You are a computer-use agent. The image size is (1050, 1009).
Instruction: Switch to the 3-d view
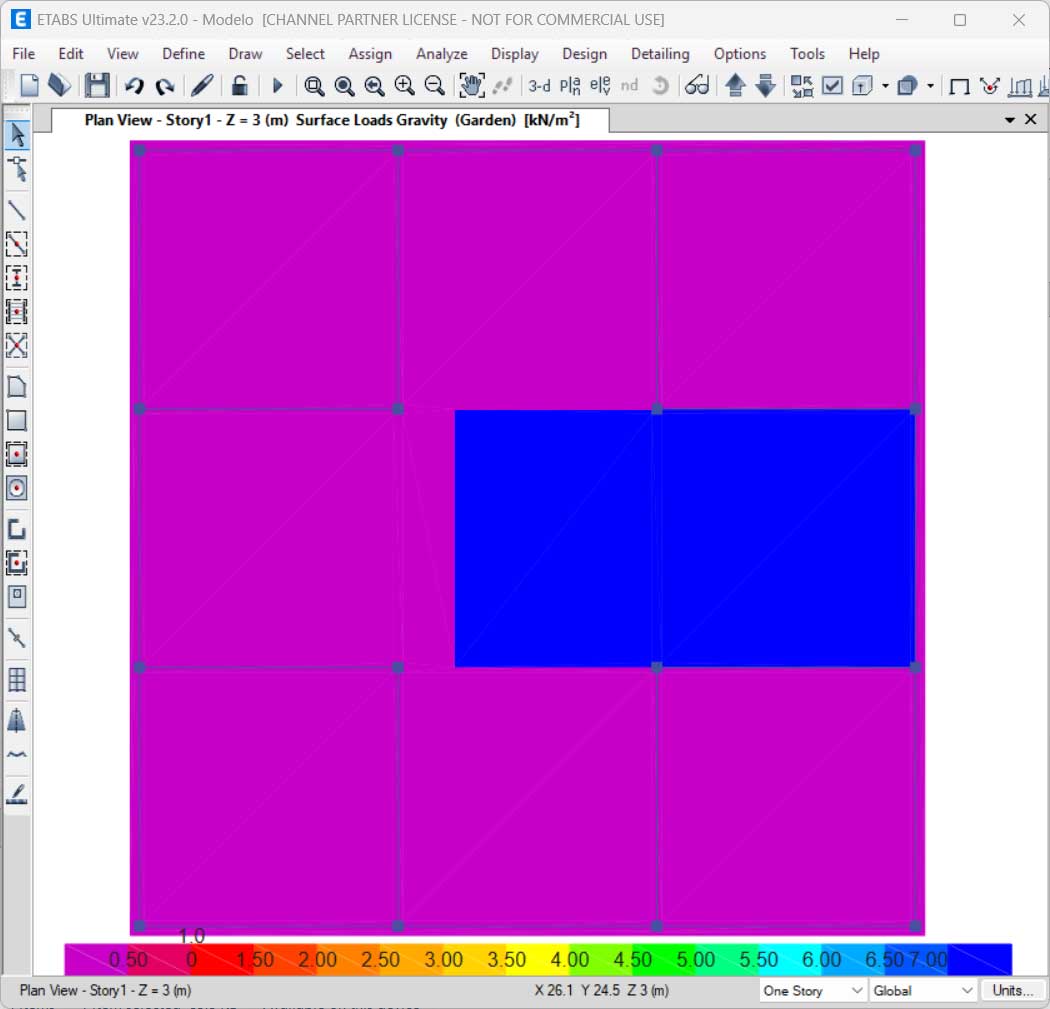pyautogui.click(x=539, y=86)
